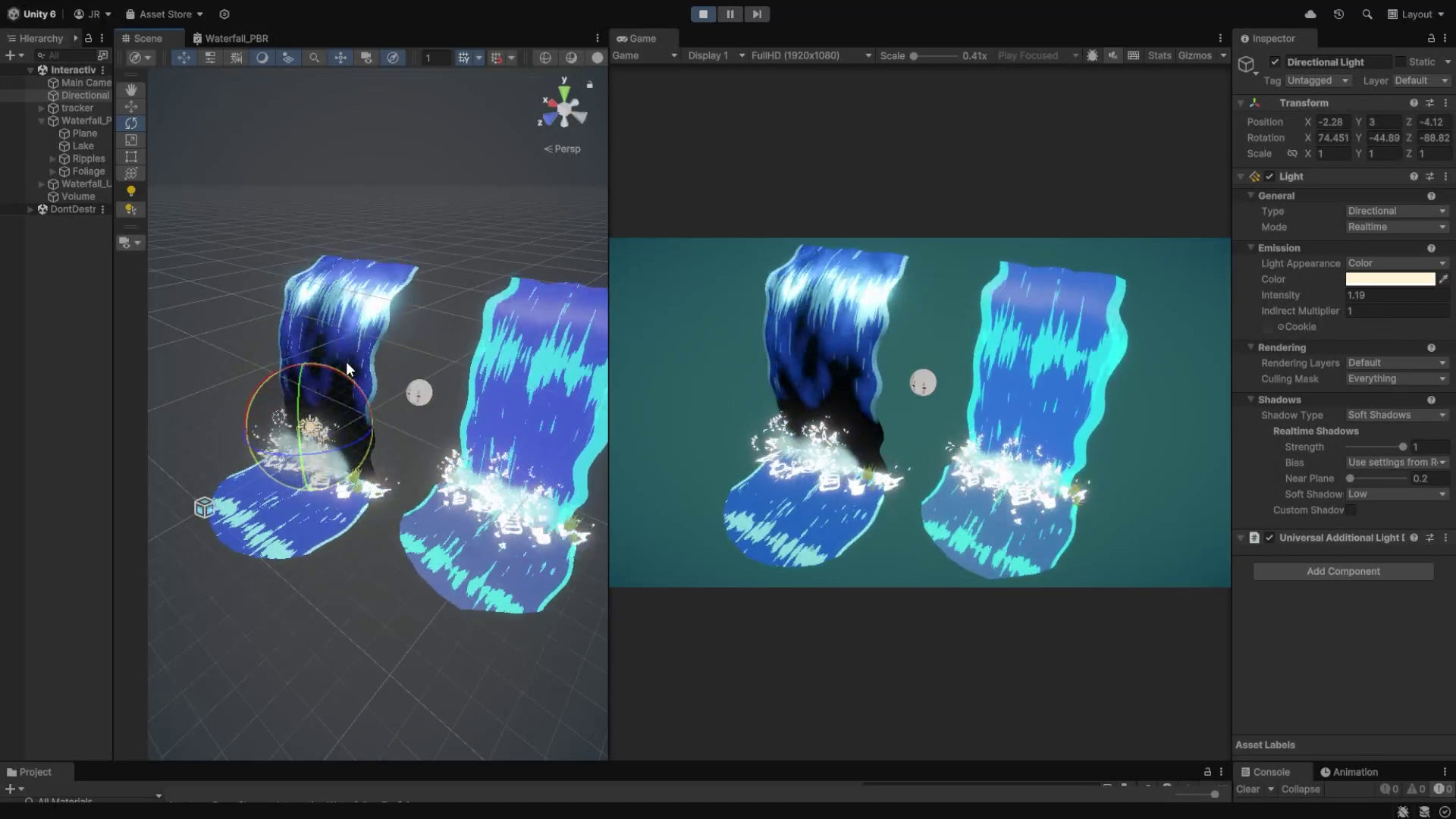1456x819 pixels.
Task: Click the Add Component button
Action: pyautogui.click(x=1343, y=571)
